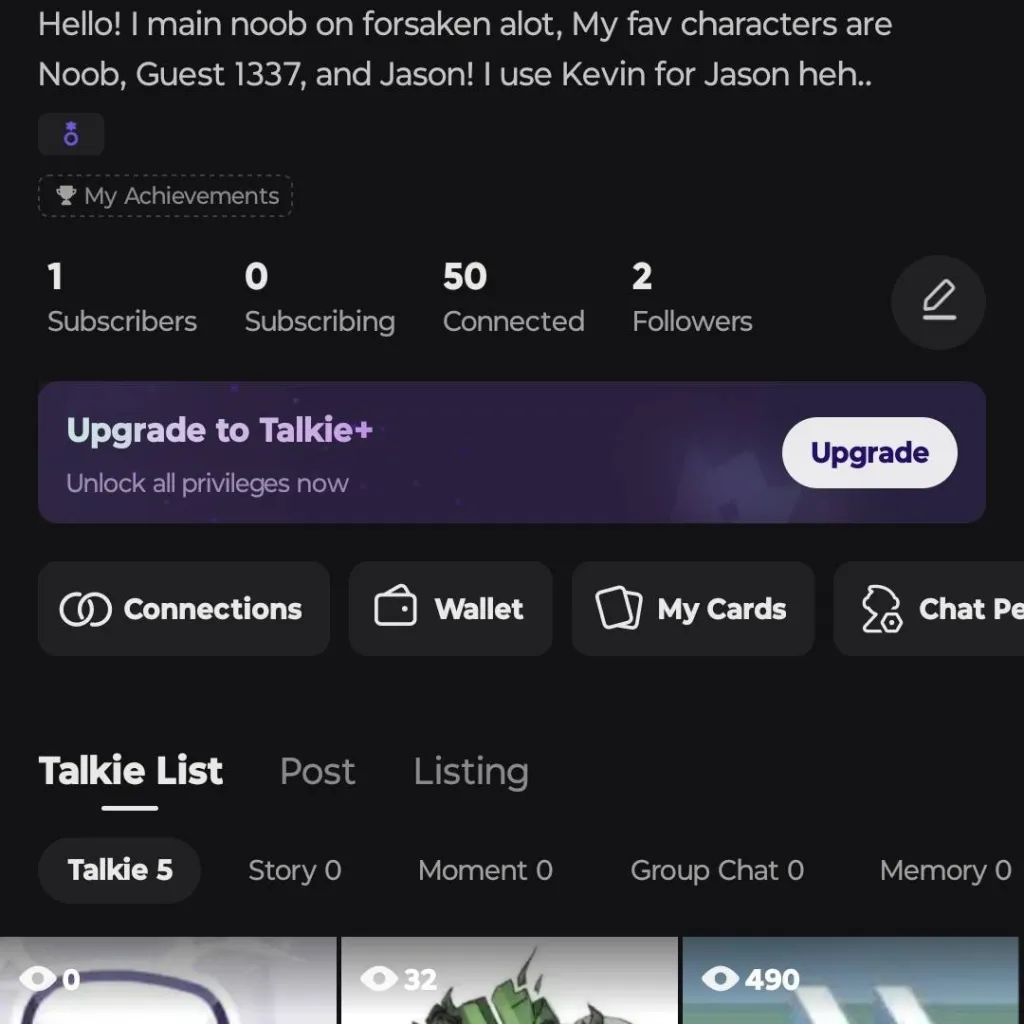View the 1 Subscribers count
Screen dimensions: 1024x1024
point(122,298)
